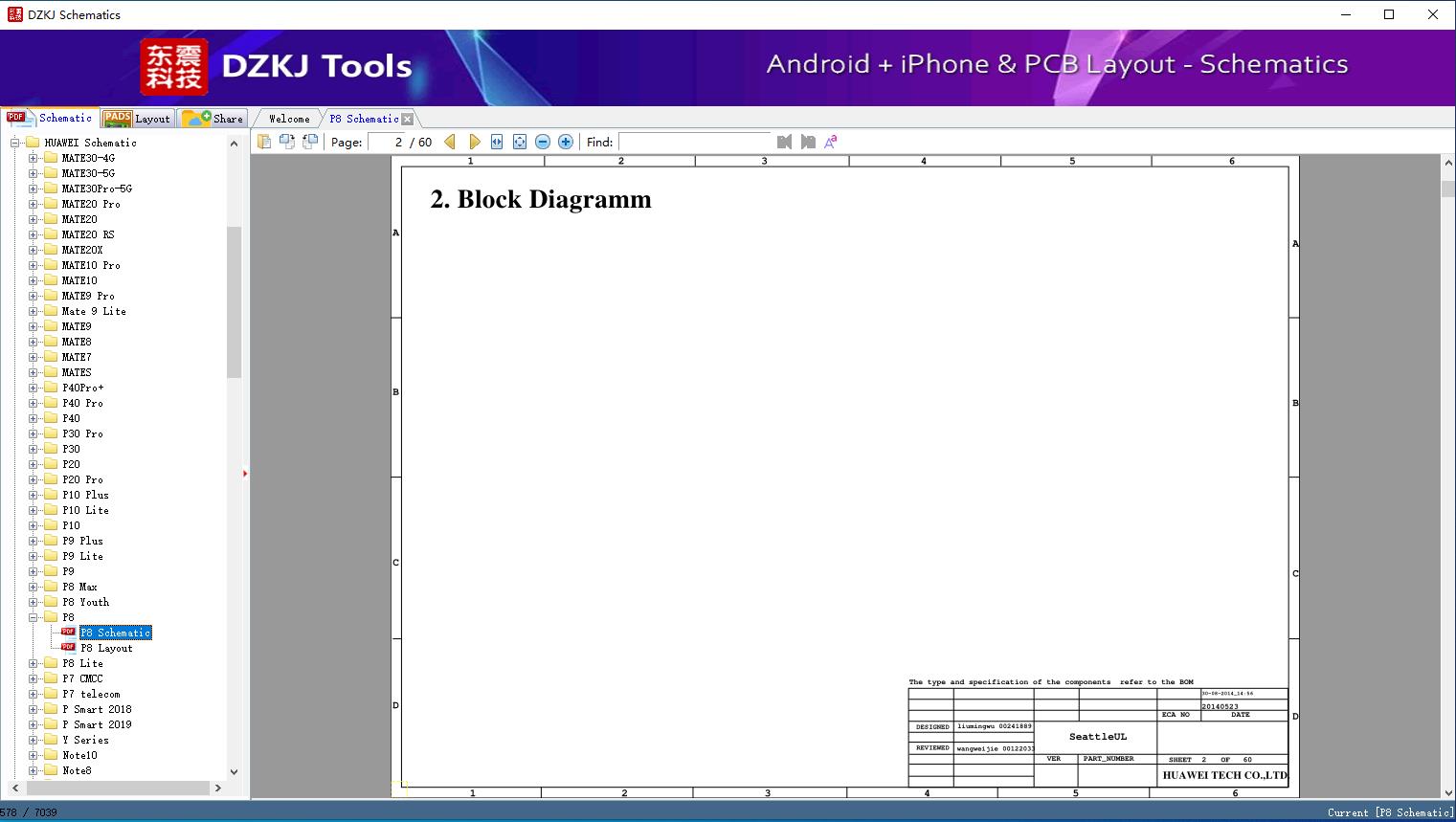This screenshot has height=822, width=1456.
Task: Switch to the Schematic panel tab
Action: tap(50, 118)
